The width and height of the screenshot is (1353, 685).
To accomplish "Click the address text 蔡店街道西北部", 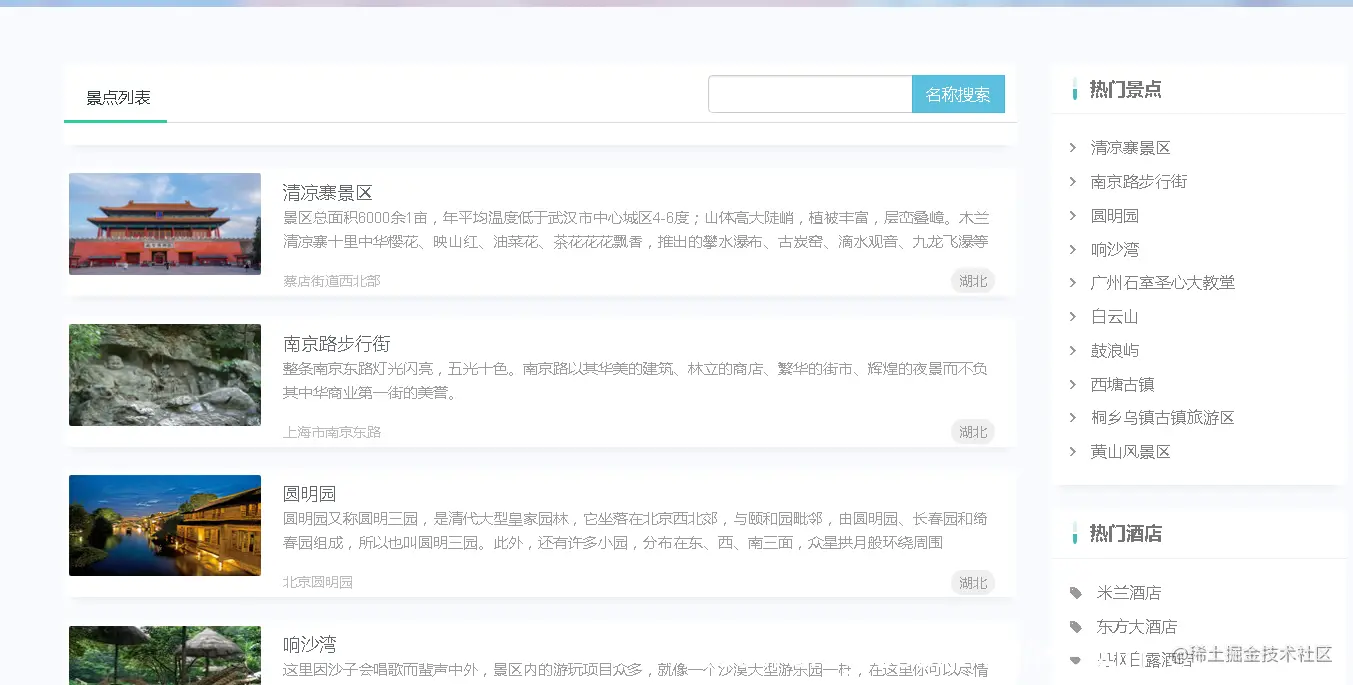I will click(x=332, y=281).
